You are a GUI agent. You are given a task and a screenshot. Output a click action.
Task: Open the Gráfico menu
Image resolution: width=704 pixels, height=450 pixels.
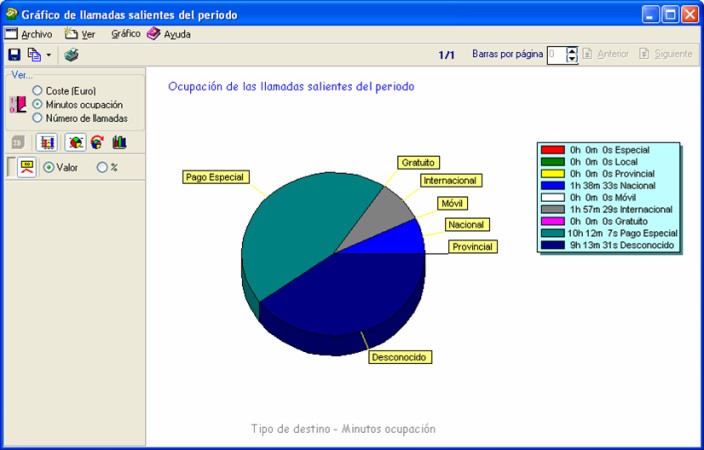tap(125, 33)
